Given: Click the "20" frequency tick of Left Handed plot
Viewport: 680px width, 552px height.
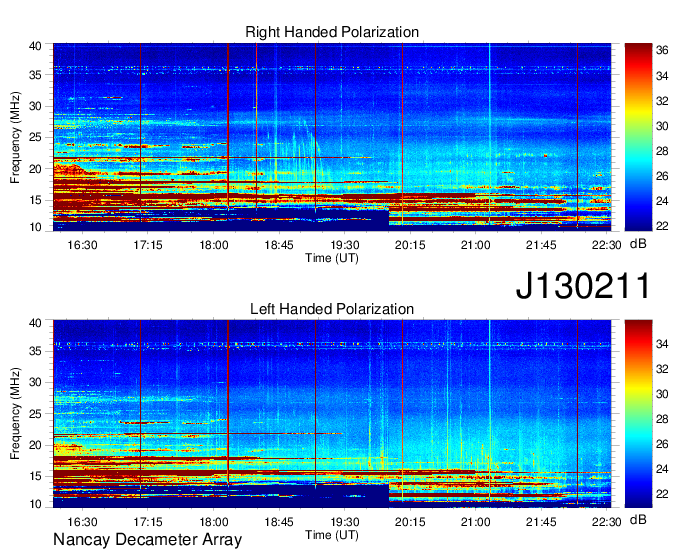Looking at the screenshot, I should click(35, 445).
